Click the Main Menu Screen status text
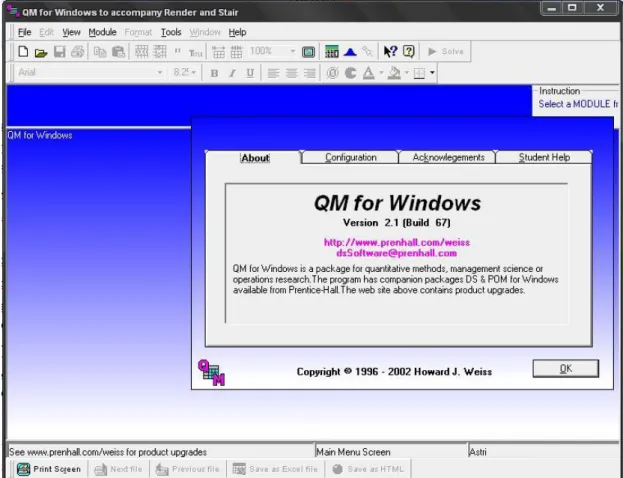 (353, 452)
